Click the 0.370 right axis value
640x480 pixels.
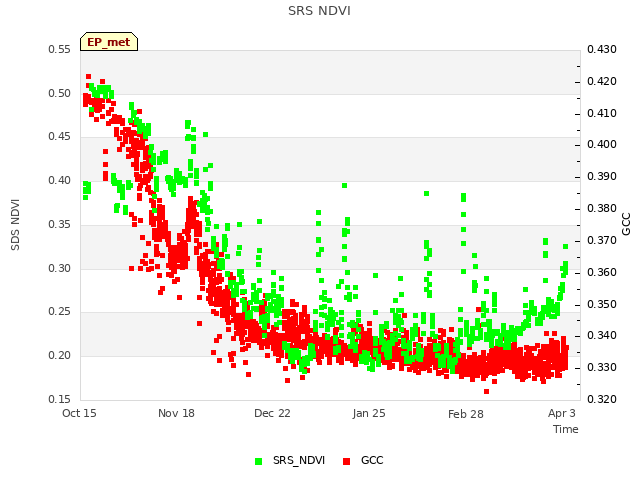click(602, 240)
